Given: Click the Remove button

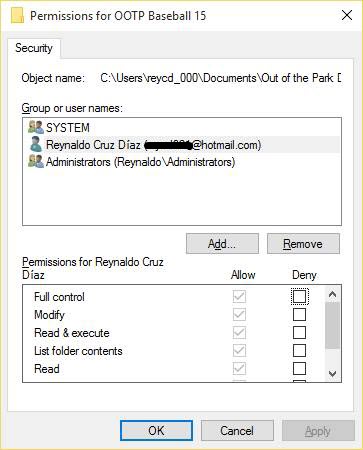Looking at the screenshot, I should pos(303,244).
